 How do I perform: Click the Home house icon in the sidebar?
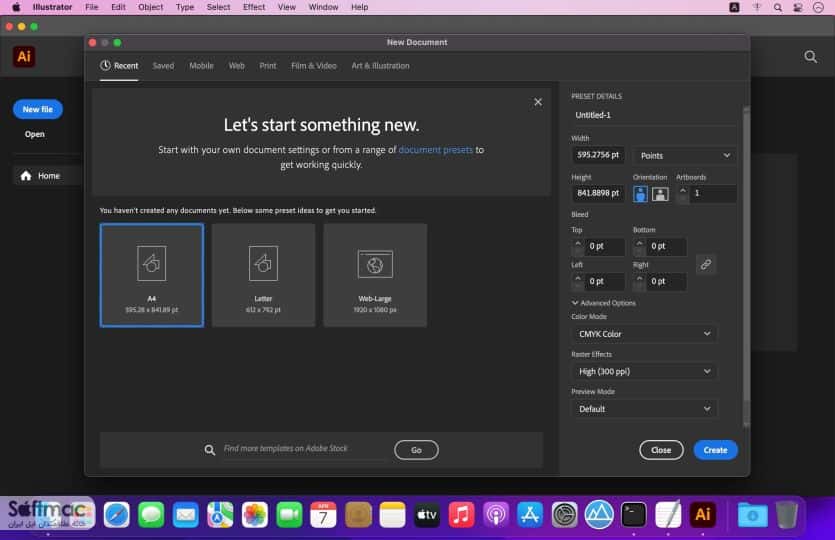(x=26, y=176)
